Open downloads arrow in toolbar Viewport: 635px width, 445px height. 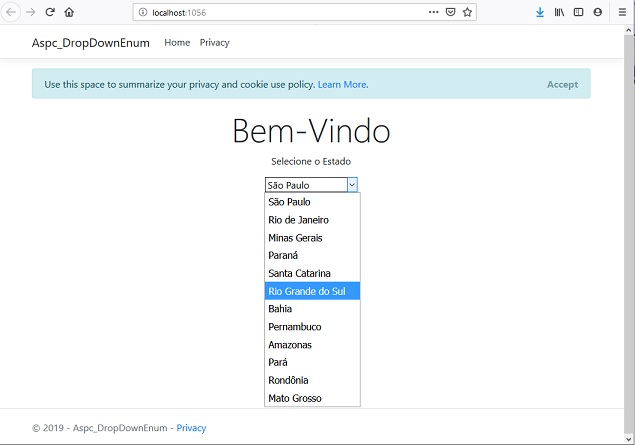[x=540, y=12]
